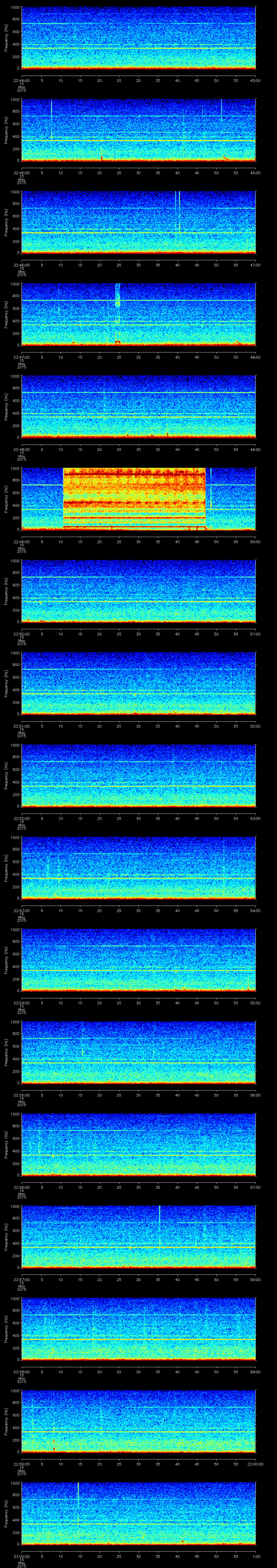Click the 48:00 end time label

(x=256, y=357)
